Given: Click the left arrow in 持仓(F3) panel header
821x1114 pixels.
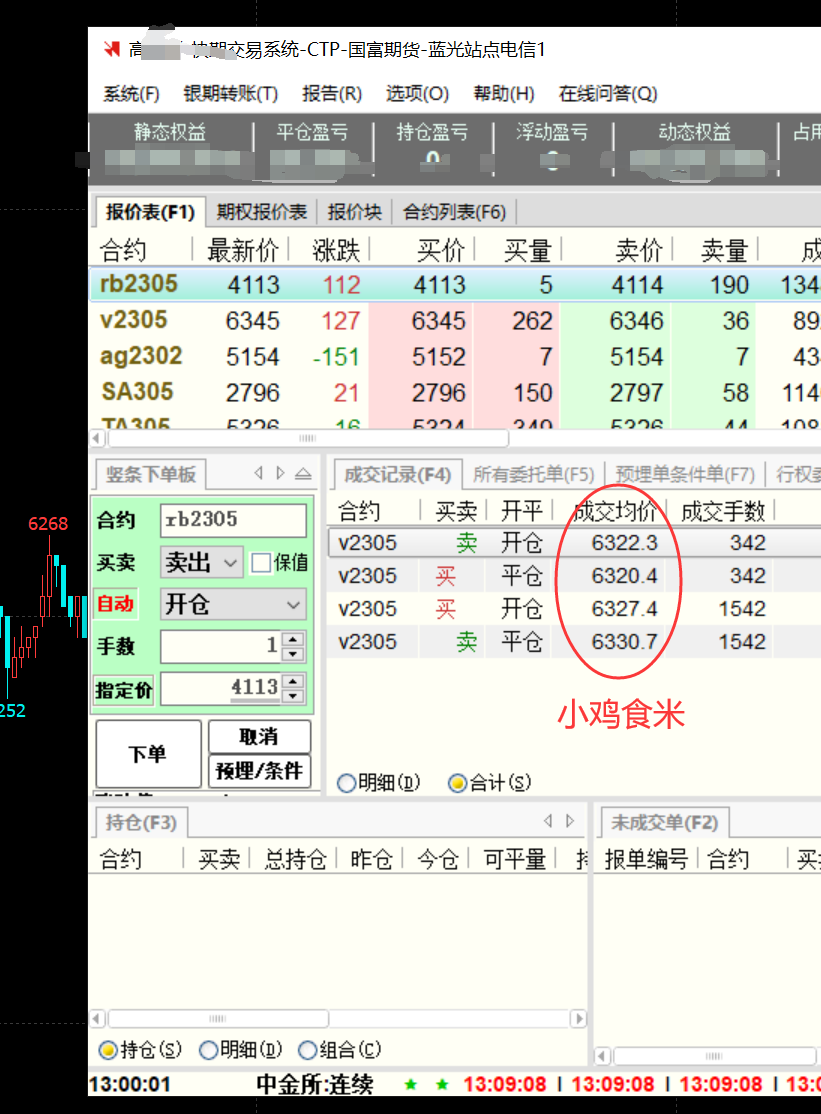Looking at the screenshot, I should (x=548, y=821).
